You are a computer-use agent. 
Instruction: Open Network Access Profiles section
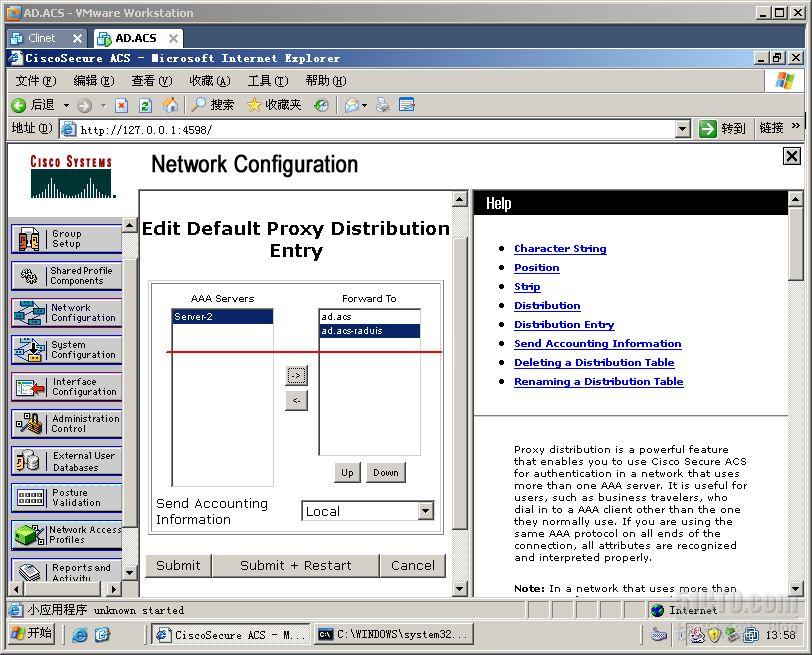point(66,535)
